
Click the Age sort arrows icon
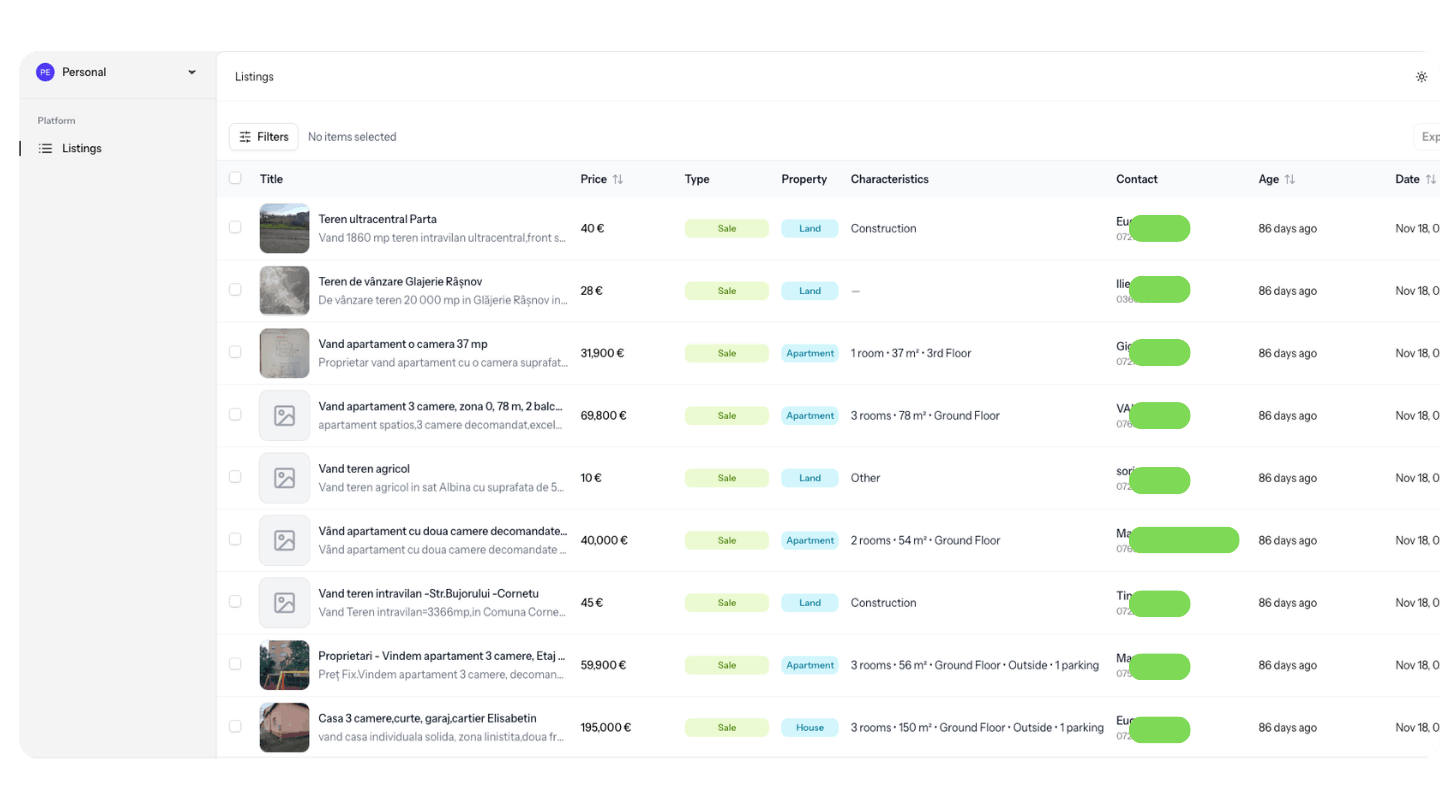[1290, 179]
